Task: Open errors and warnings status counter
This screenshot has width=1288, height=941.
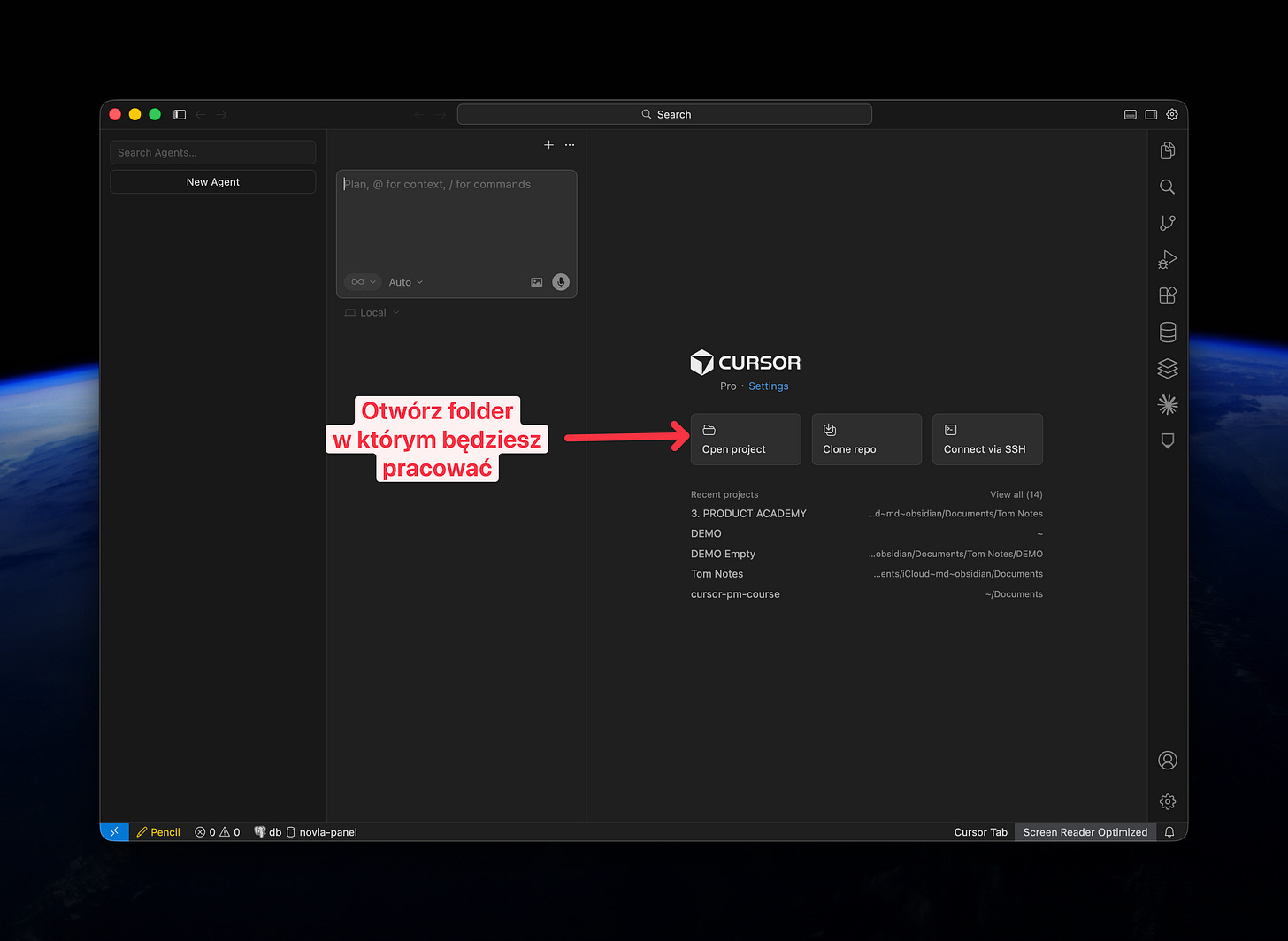Action: [x=218, y=832]
